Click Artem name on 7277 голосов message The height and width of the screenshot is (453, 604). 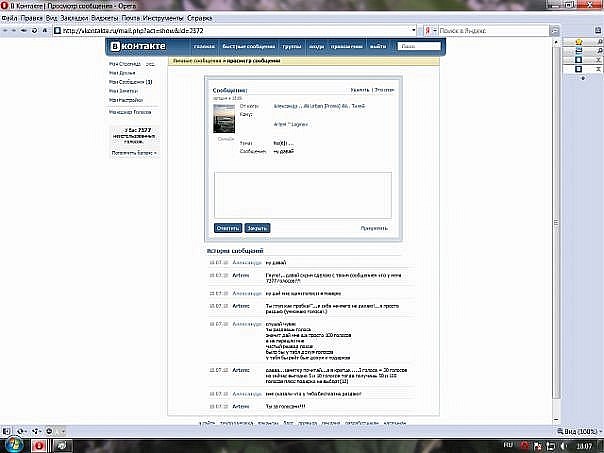(x=241, y=275)
